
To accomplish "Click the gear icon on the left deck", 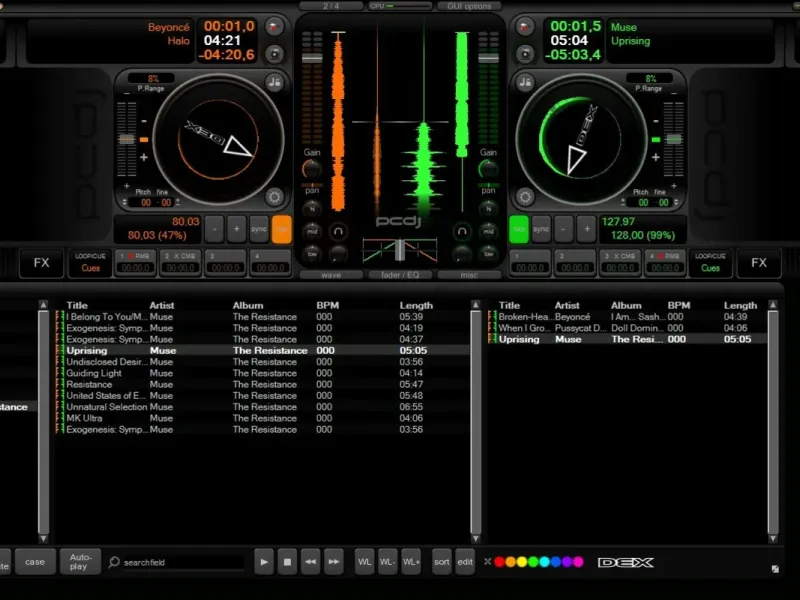I will pos(275,197).
